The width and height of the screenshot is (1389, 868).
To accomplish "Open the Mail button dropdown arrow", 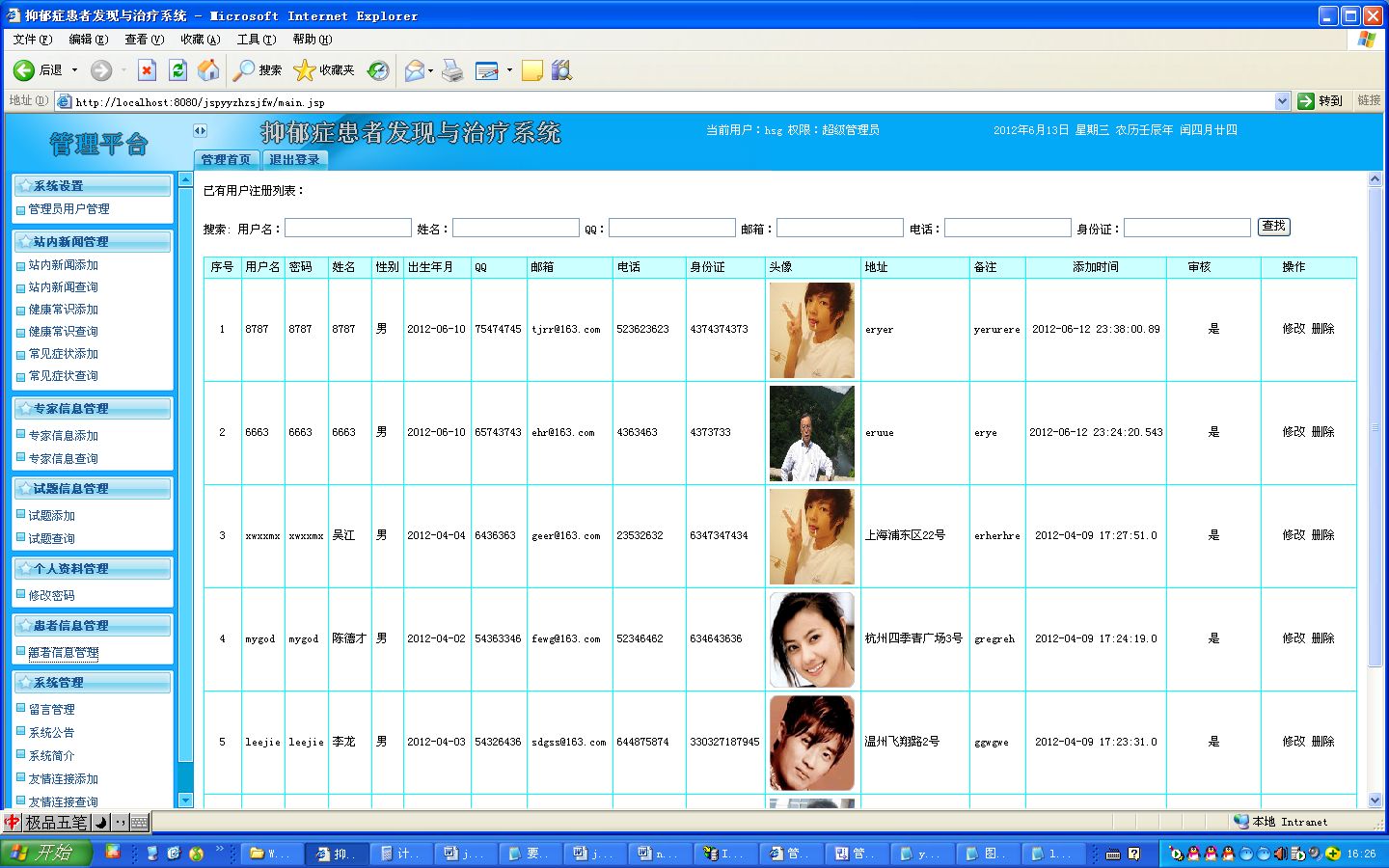I will point(430,70).
